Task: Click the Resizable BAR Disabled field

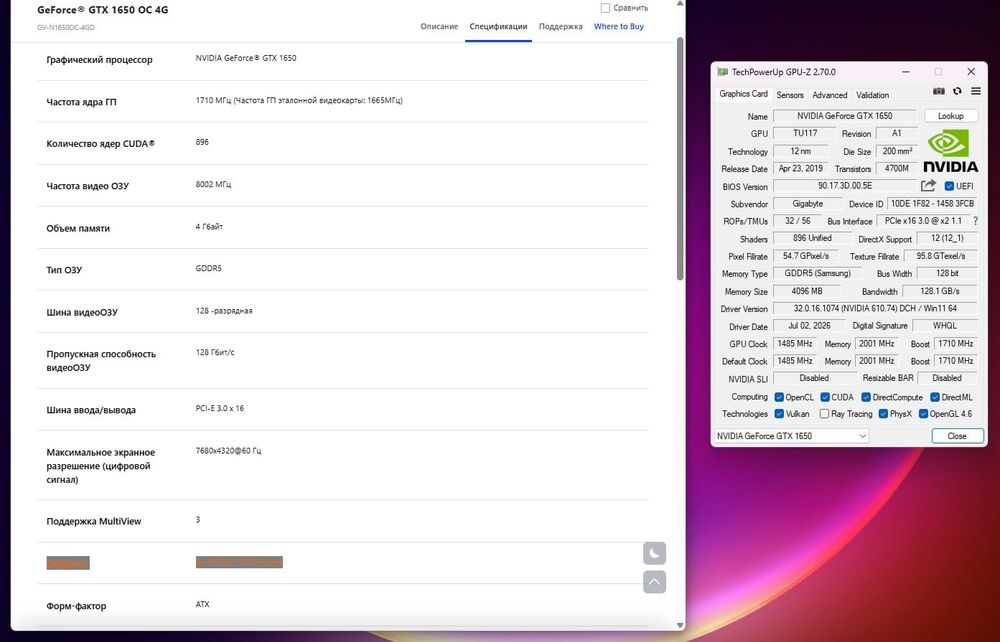Action: (946, 378)
